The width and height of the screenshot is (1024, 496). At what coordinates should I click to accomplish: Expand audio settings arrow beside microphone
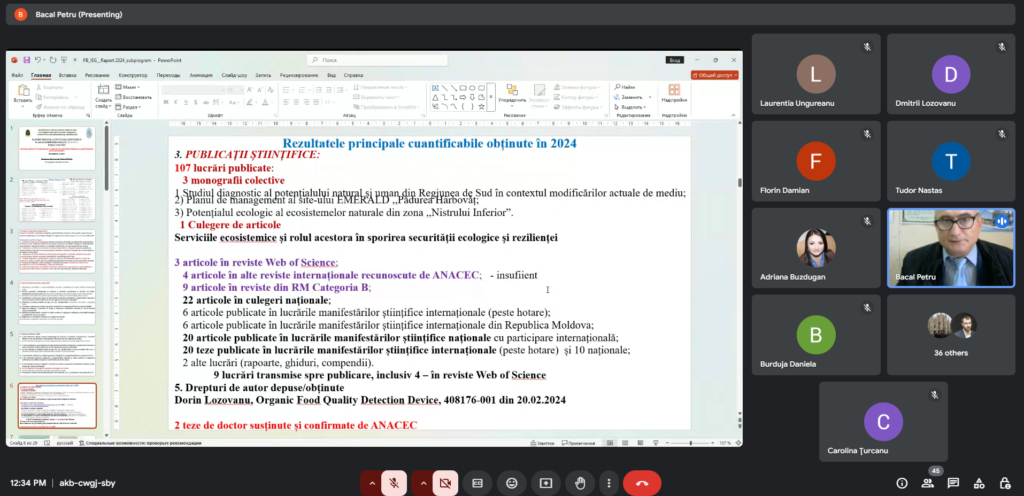(x=372, y=482)
